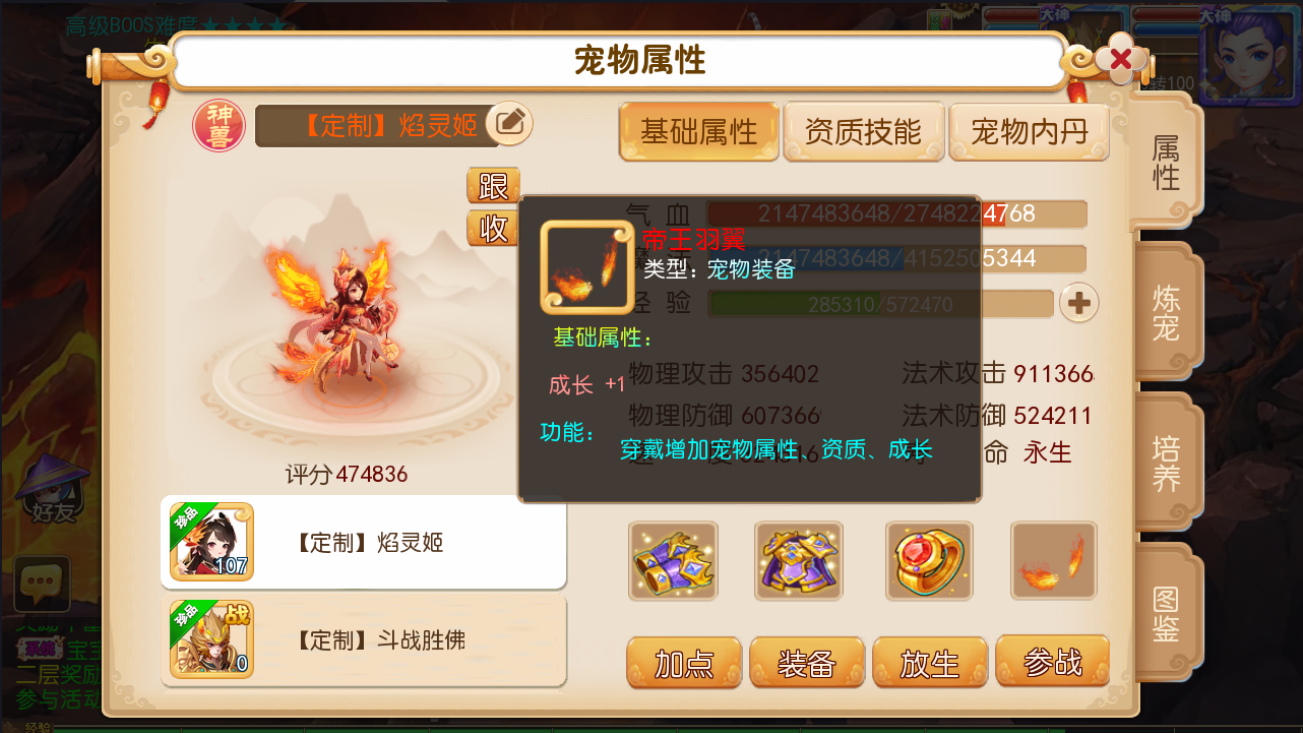The height and width of the screenshot is (733, 1303).
Task: Open the chat bubble icon
Action: [x=42, y=583]
